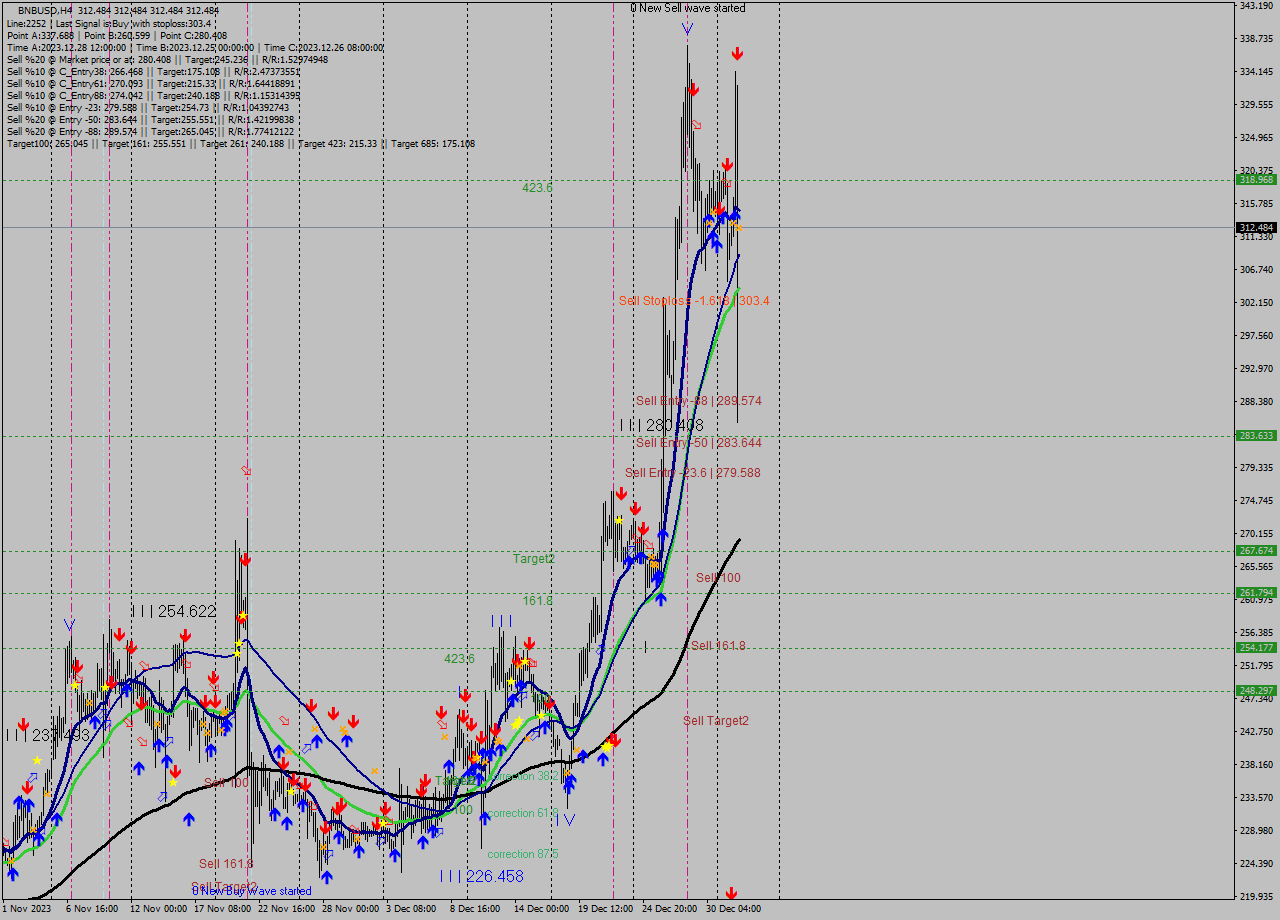Click the 'correction 61.8' label

click(523, 813)
